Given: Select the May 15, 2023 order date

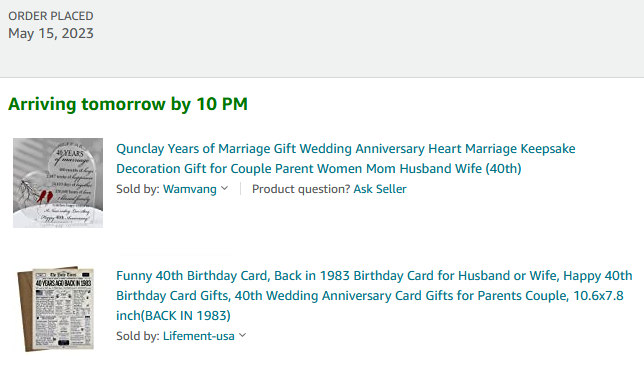Looking at the screenshot, I should pos(51,33).
